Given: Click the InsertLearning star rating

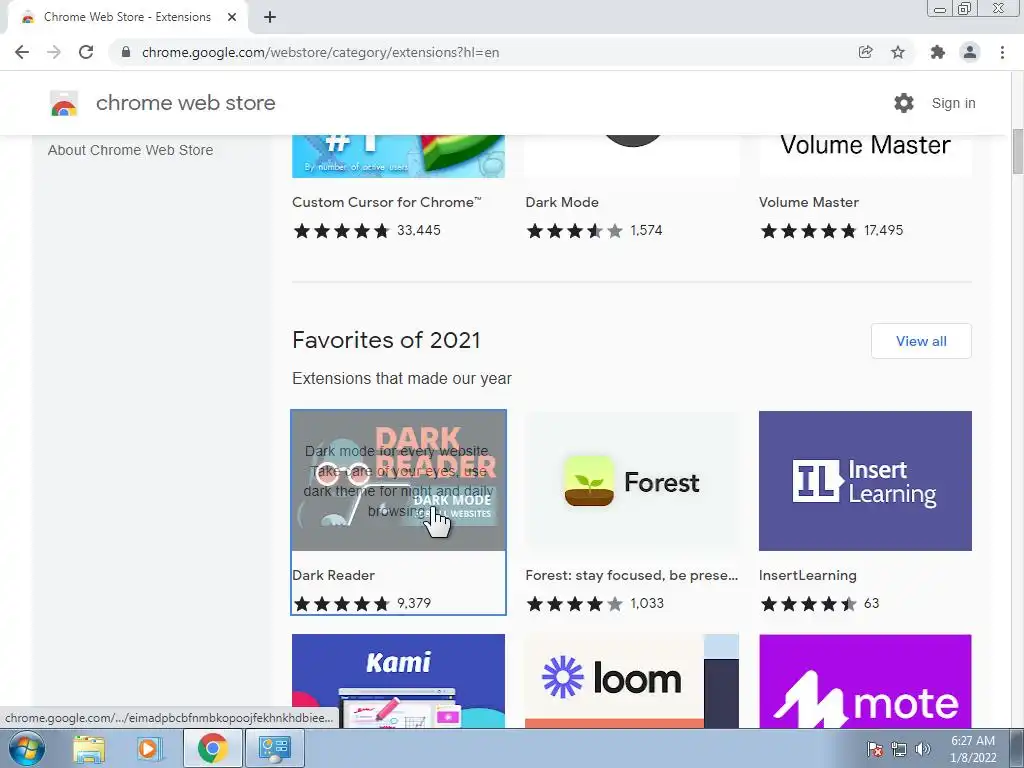Looking at the screenshot, I should 808,603.
